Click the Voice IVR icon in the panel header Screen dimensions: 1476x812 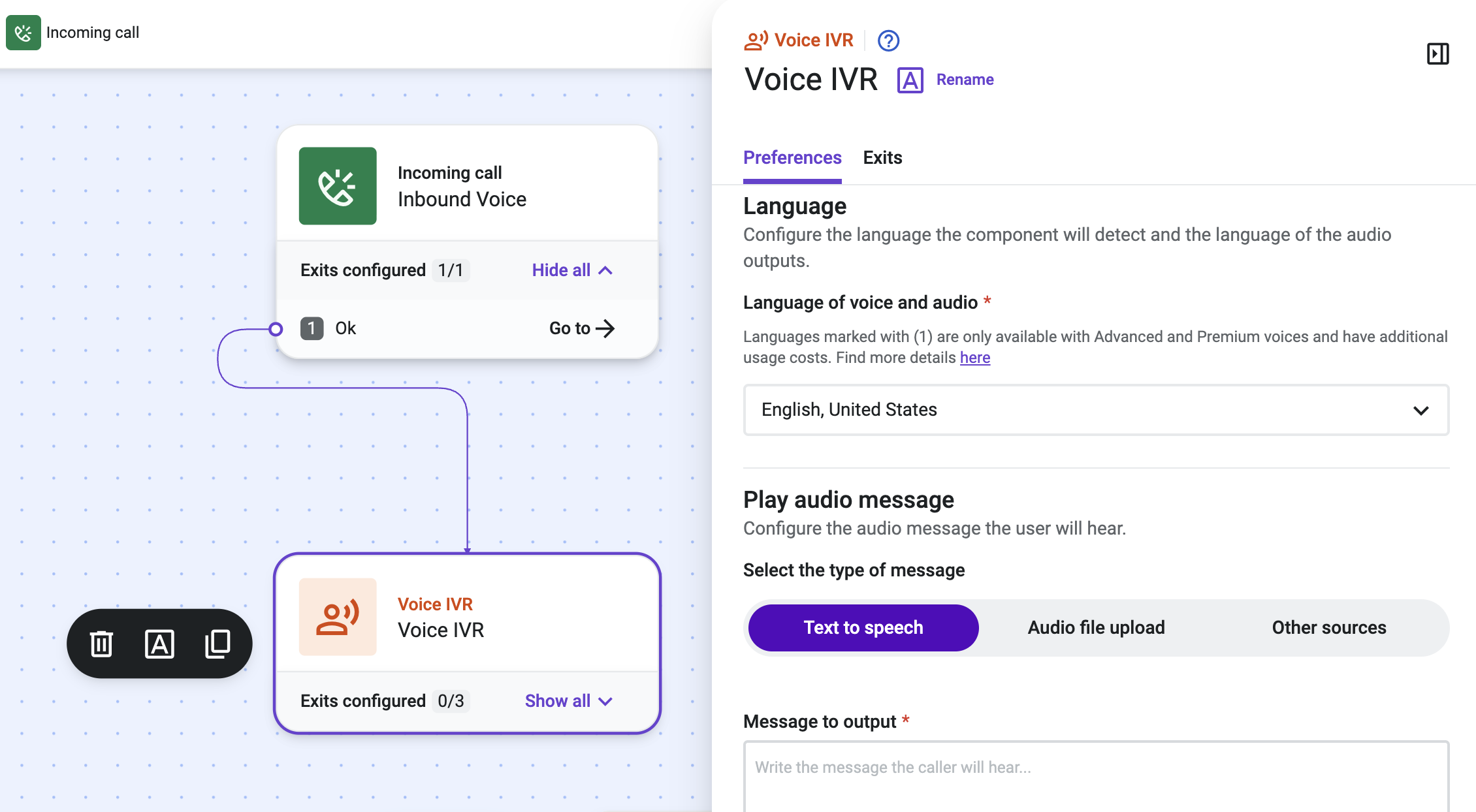[756, 40]
